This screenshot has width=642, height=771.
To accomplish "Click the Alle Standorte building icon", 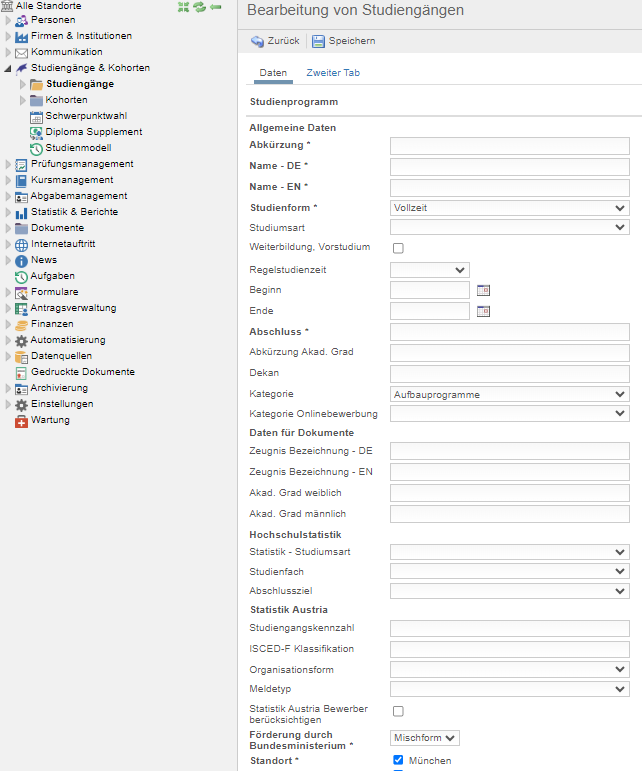I will [7, 6].
